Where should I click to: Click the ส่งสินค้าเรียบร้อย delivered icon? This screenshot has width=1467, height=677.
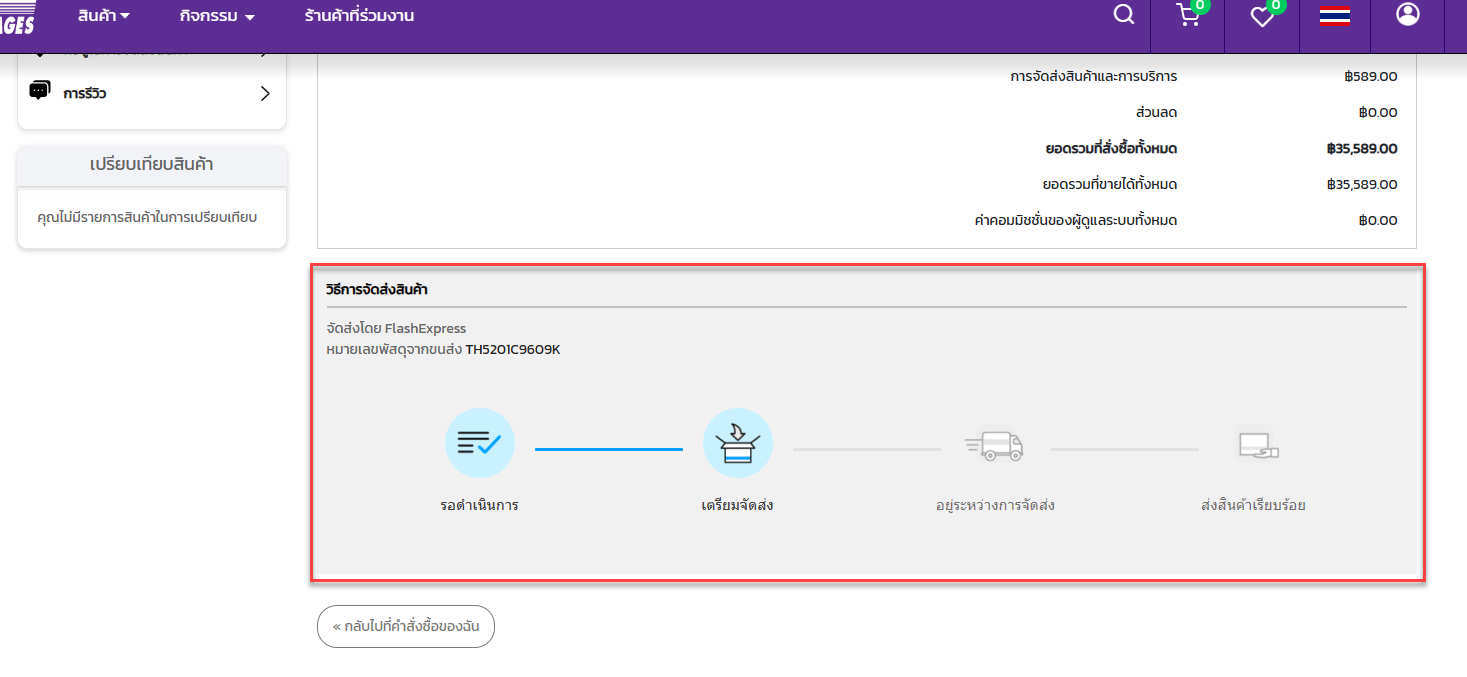[1254, 445]
